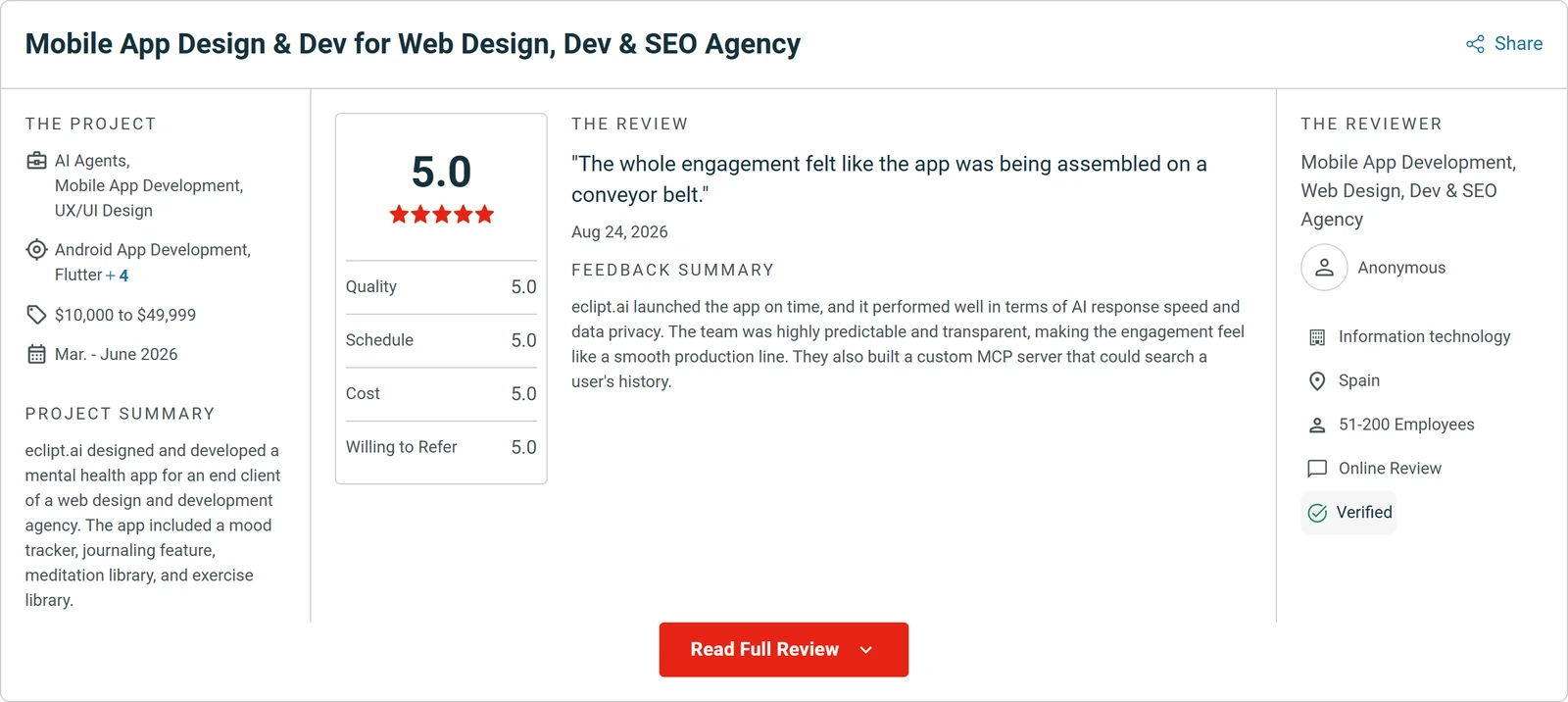
Task: Click the '51-200 Employees' text
Action: (1406, 425)
